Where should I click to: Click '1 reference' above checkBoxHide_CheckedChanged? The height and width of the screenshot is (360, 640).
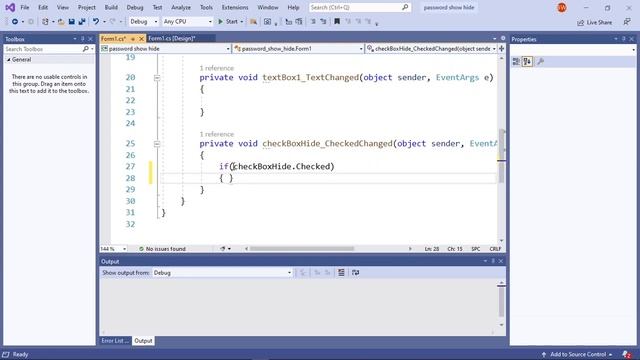pos(216,134)
